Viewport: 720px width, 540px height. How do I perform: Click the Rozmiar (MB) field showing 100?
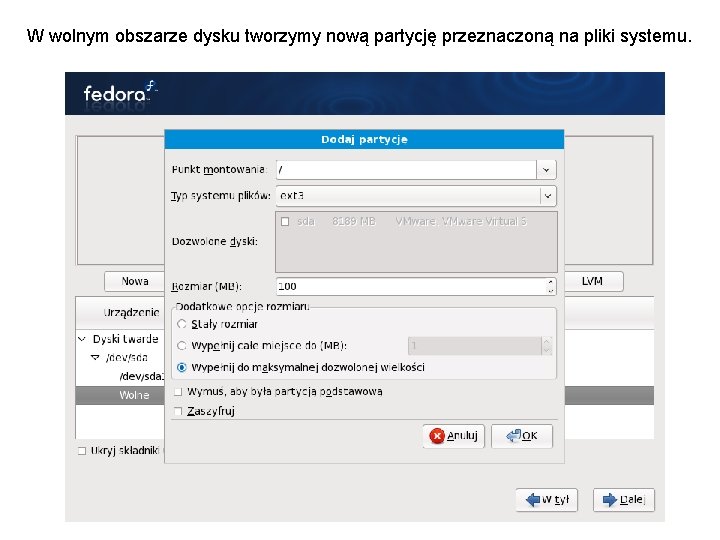[412, 287]
